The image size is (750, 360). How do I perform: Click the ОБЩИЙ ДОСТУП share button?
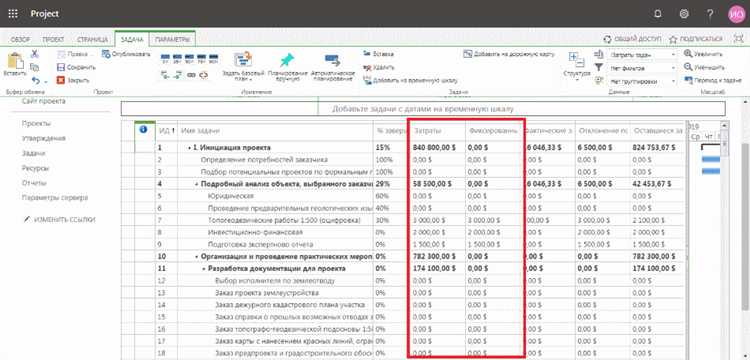632,39
